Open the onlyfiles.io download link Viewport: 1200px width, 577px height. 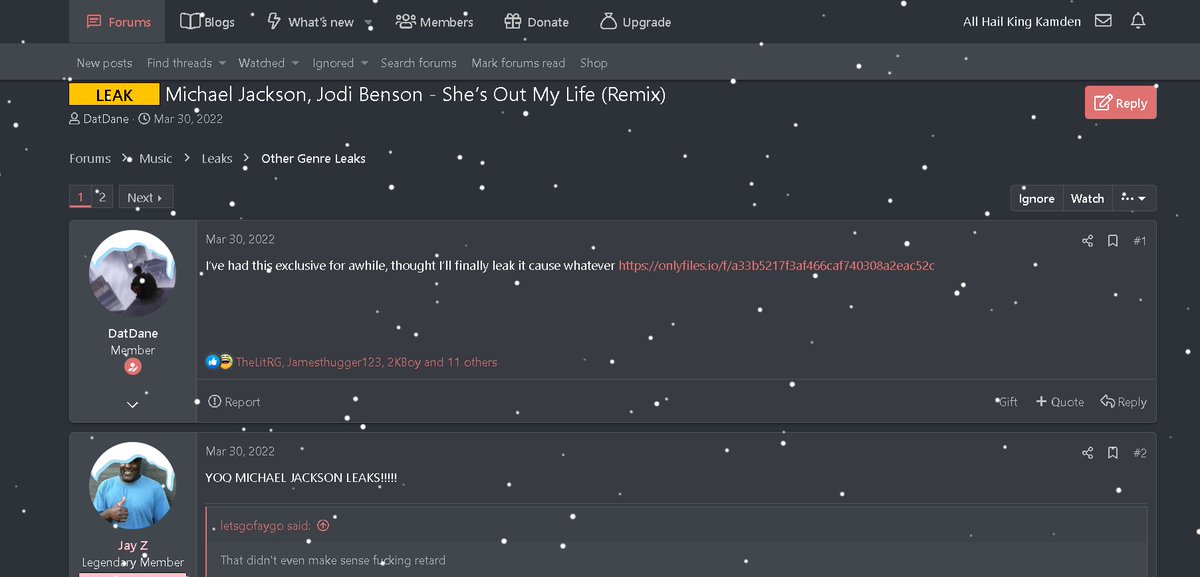[777, 265]
